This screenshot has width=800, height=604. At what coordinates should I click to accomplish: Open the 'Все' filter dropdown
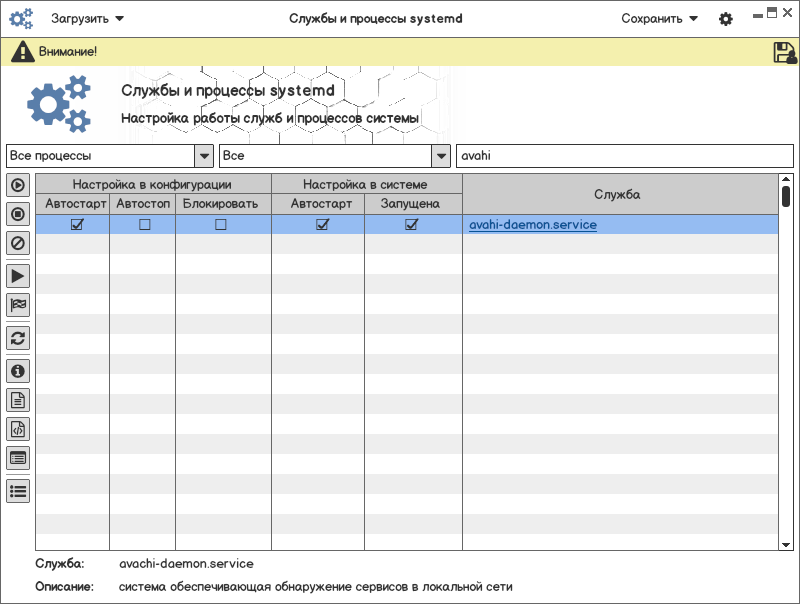(x=440, y=156)
